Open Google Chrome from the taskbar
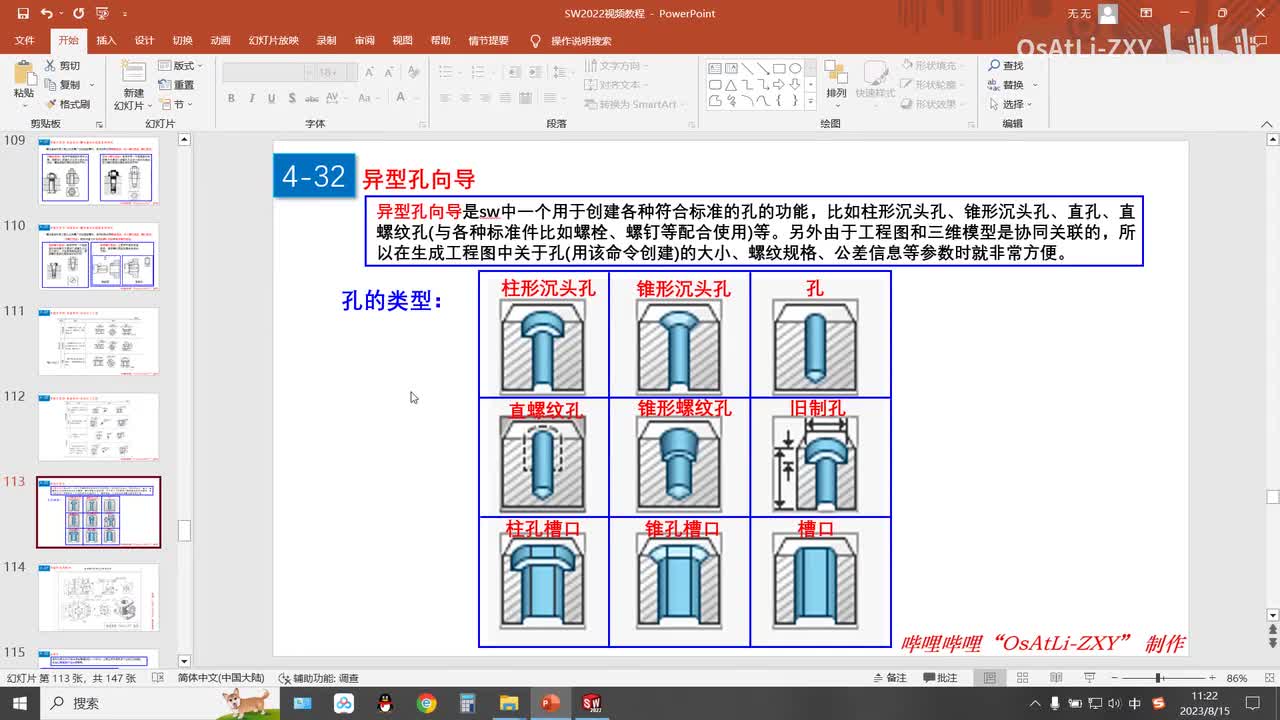1280x720 pixels. (427, 703)
